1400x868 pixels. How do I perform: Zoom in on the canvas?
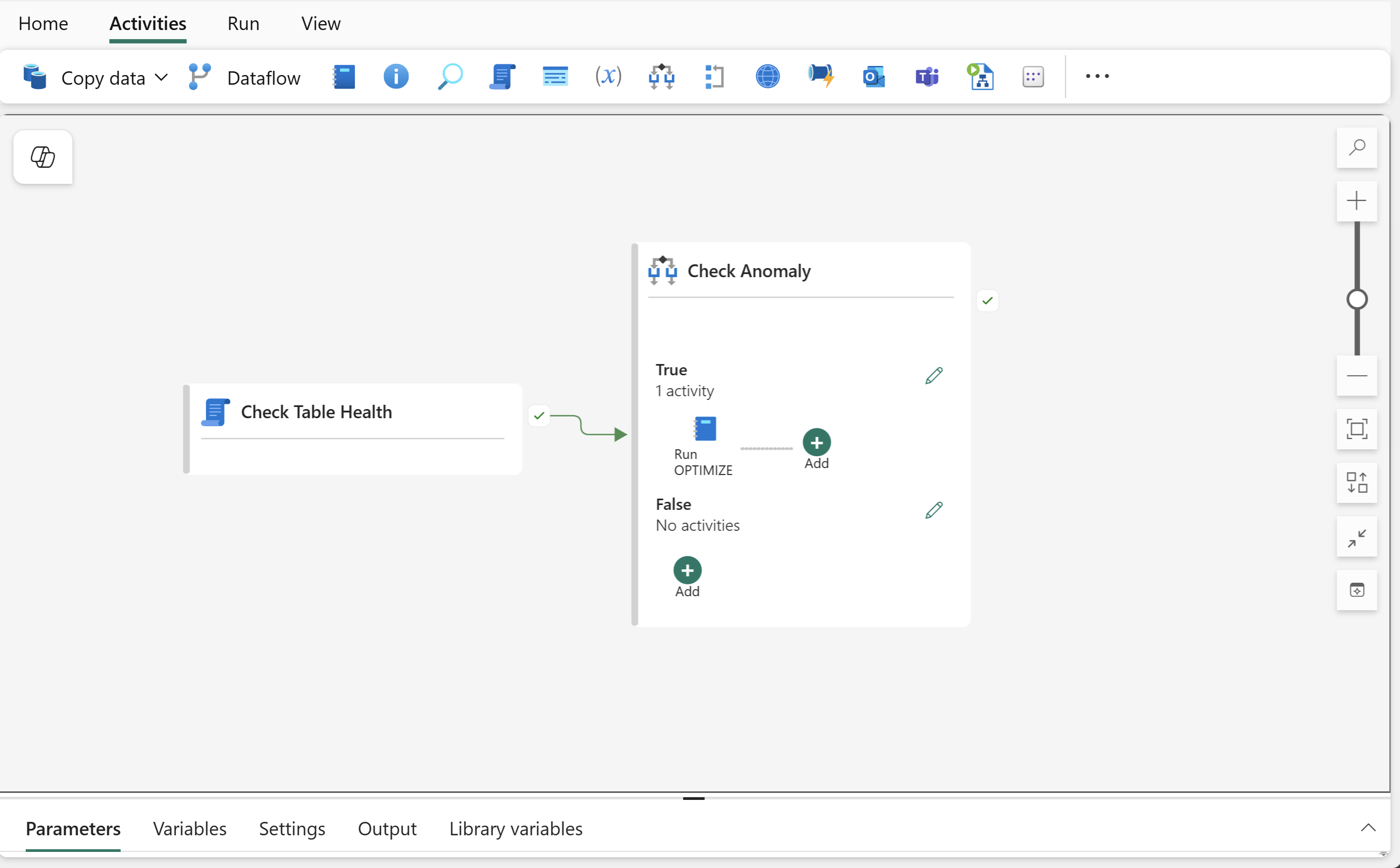[x=1357, y=201]
